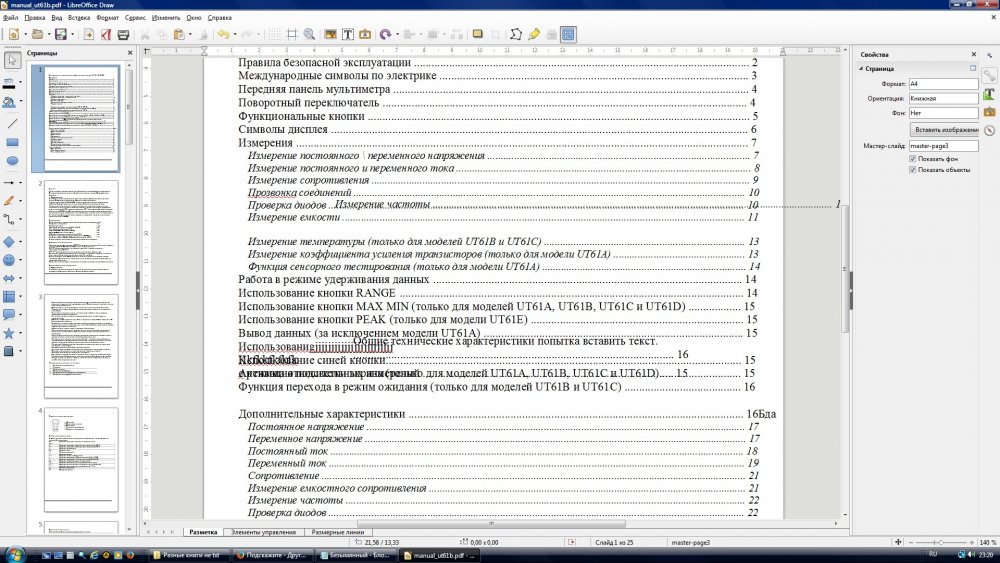
Task: Open the Fill color dropdown arrow
Action: point(20,101)
